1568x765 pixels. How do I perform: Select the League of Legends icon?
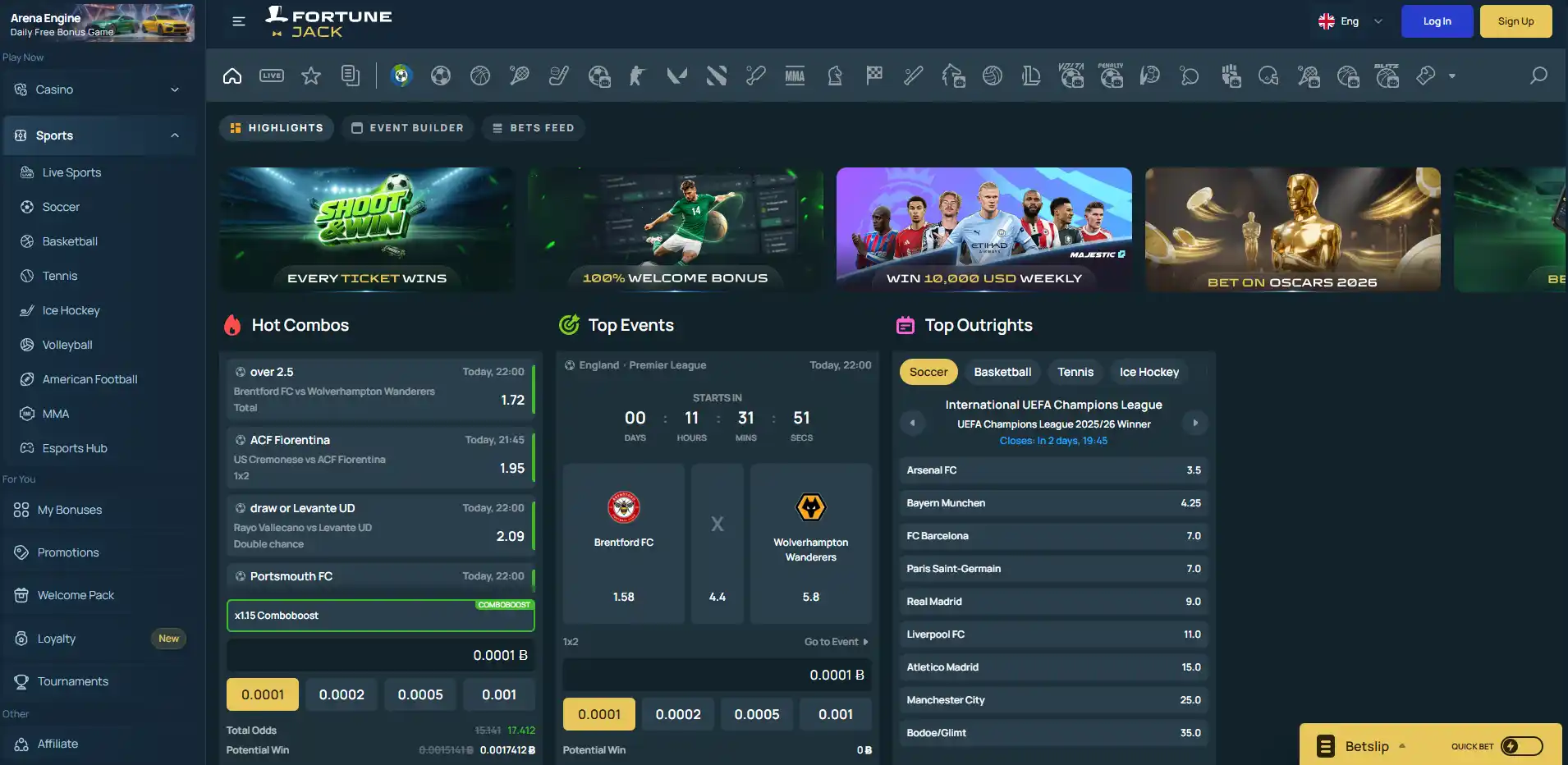pyautogui.click(x=1031, y=76)
